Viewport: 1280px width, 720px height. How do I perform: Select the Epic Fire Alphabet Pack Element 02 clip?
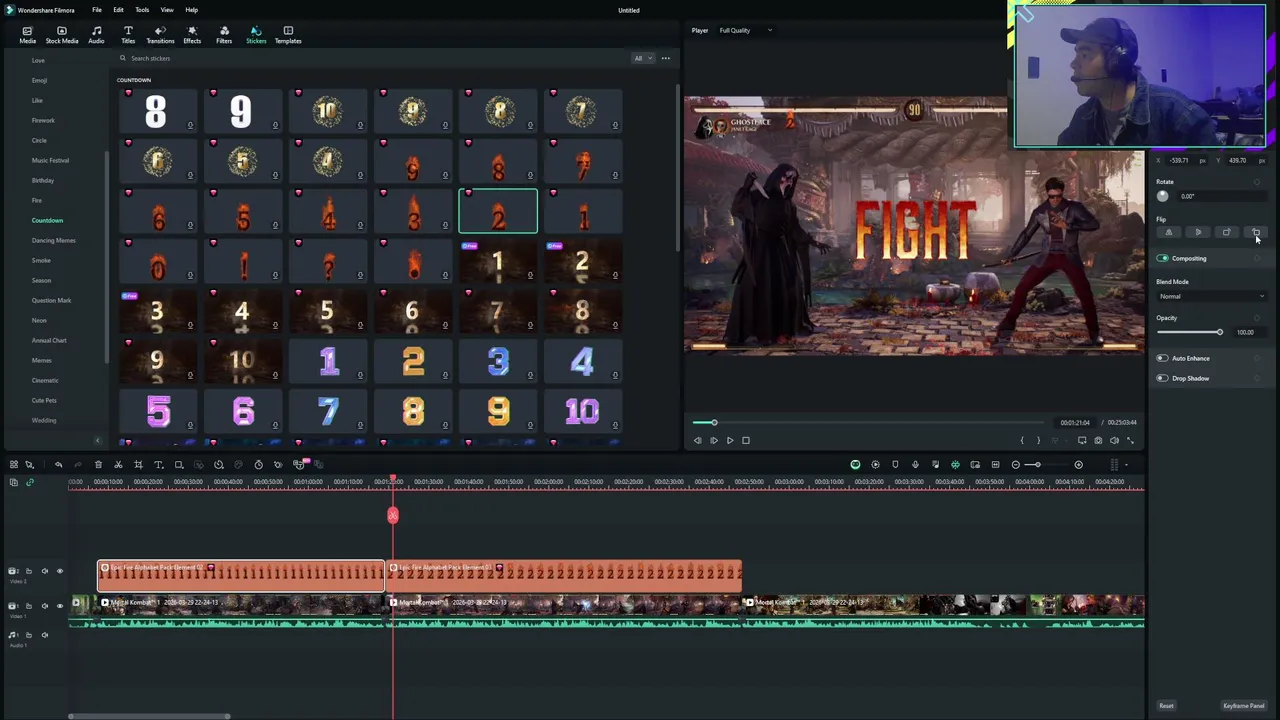point(241,575)
